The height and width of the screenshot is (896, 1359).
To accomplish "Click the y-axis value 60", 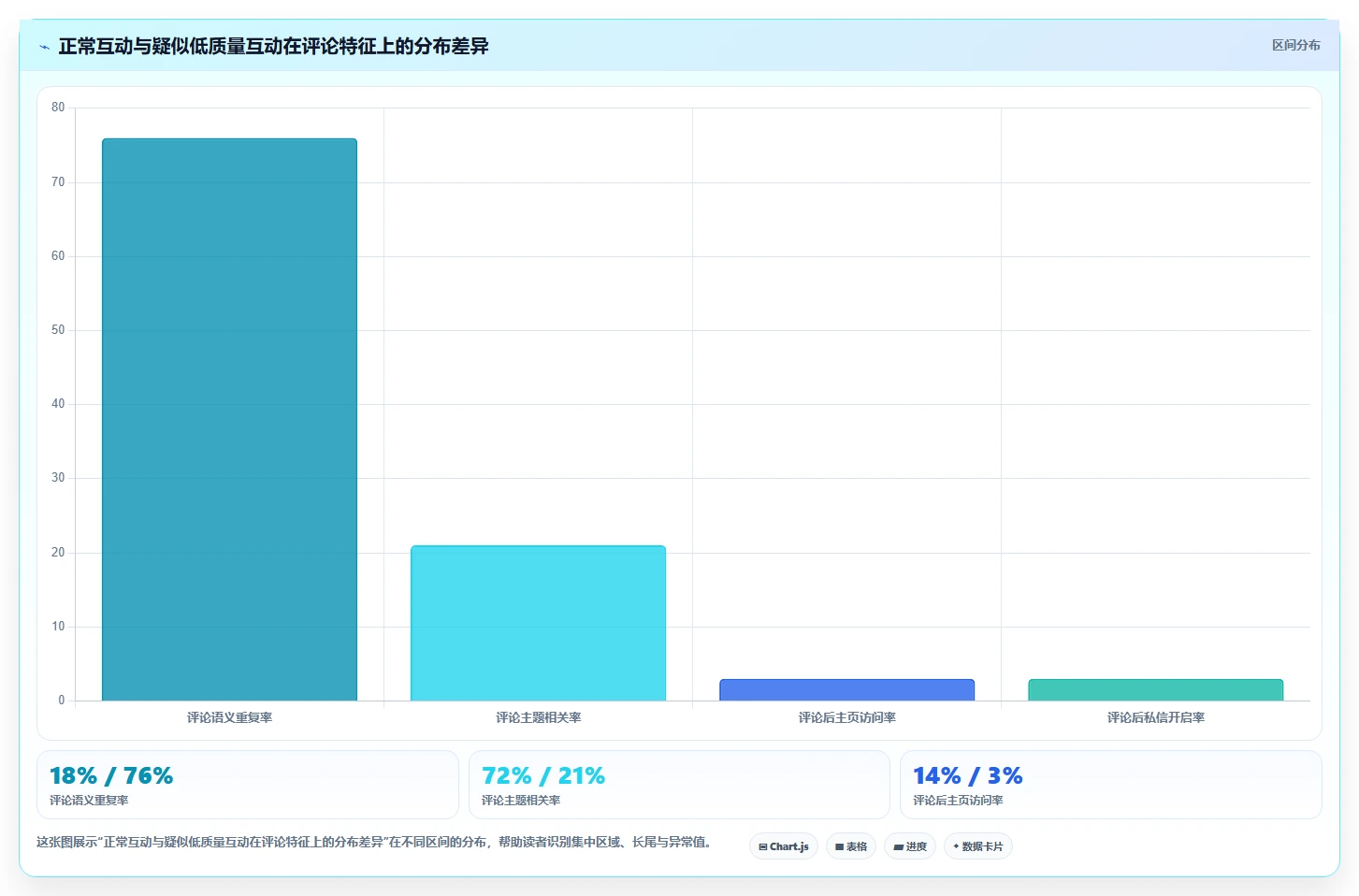I will click(58, 256).
